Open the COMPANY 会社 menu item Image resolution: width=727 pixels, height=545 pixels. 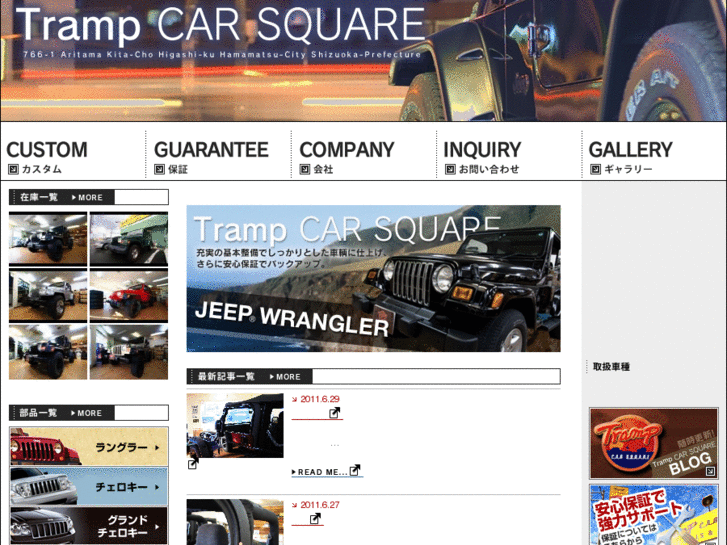pos(347,157)
